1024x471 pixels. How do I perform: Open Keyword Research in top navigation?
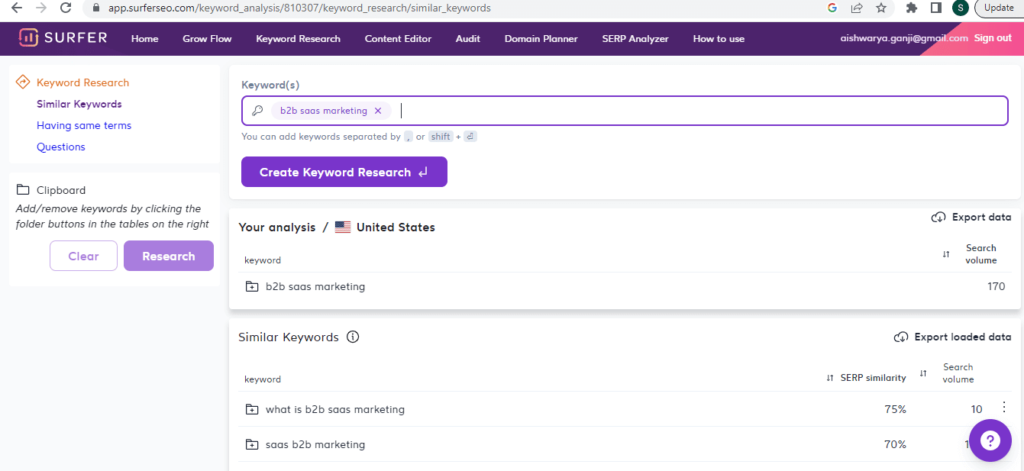click(x=298, y=39)
